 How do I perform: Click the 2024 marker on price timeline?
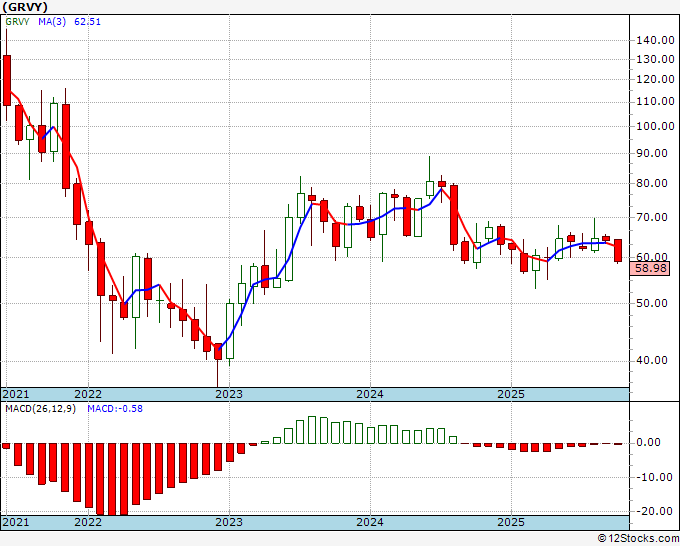tap(369, 394)
